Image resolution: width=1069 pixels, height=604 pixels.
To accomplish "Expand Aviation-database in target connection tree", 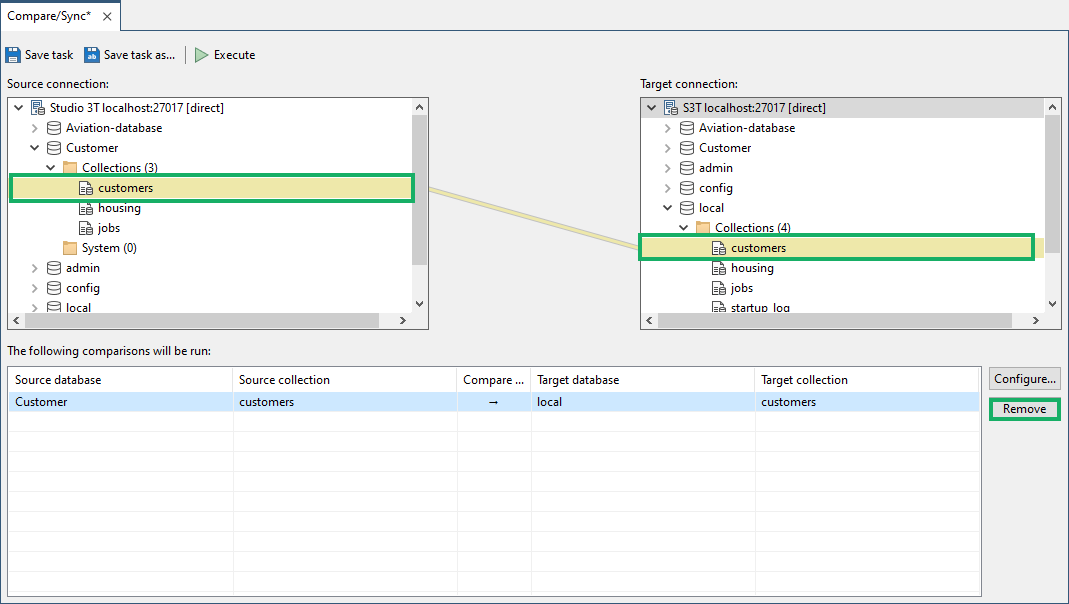I will tap(668, 128).
